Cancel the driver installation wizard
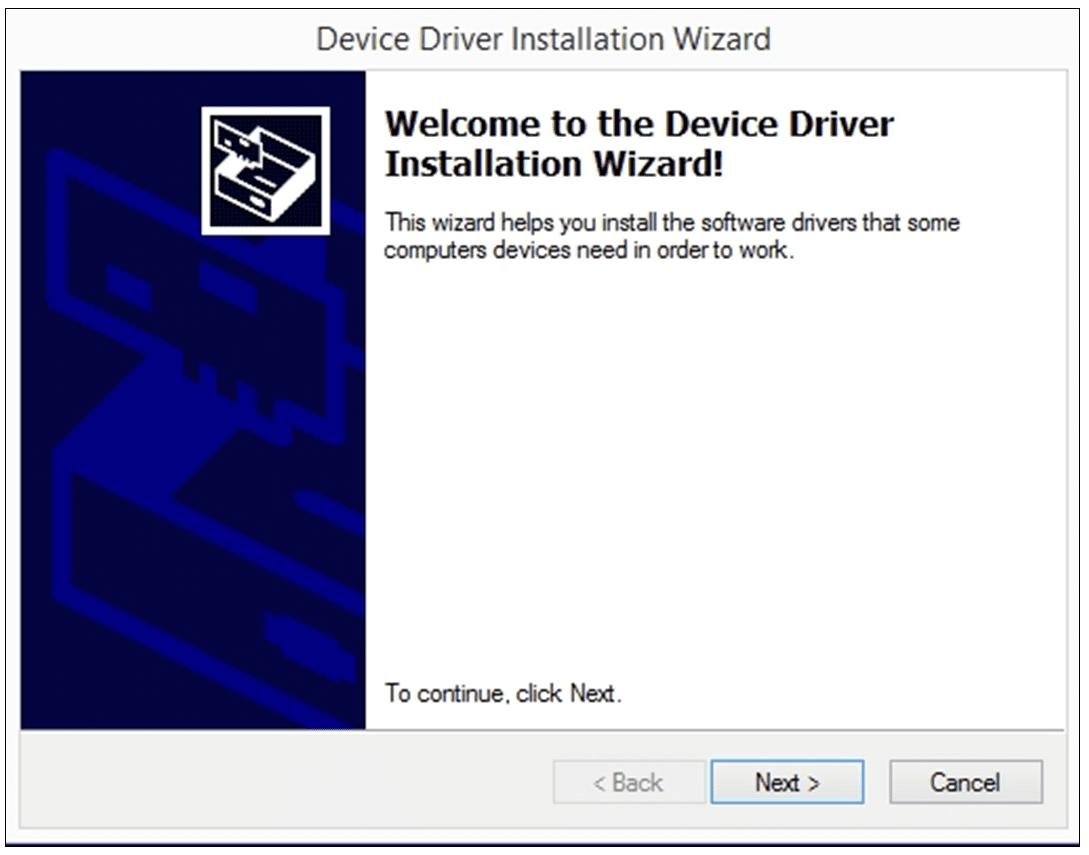The image size is (1089, 855). pos(965,782)
